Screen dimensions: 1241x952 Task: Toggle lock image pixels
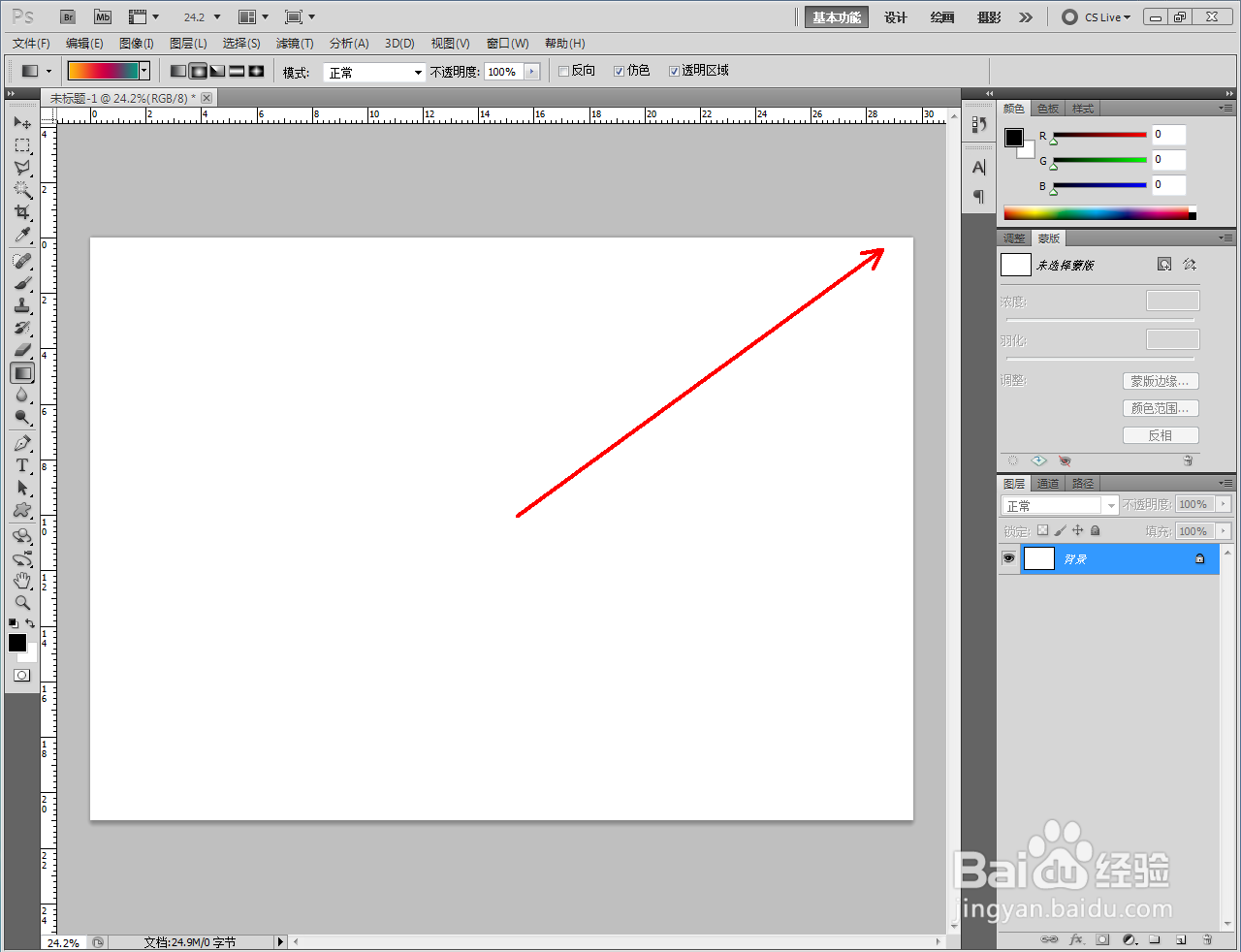point(1060,530)
